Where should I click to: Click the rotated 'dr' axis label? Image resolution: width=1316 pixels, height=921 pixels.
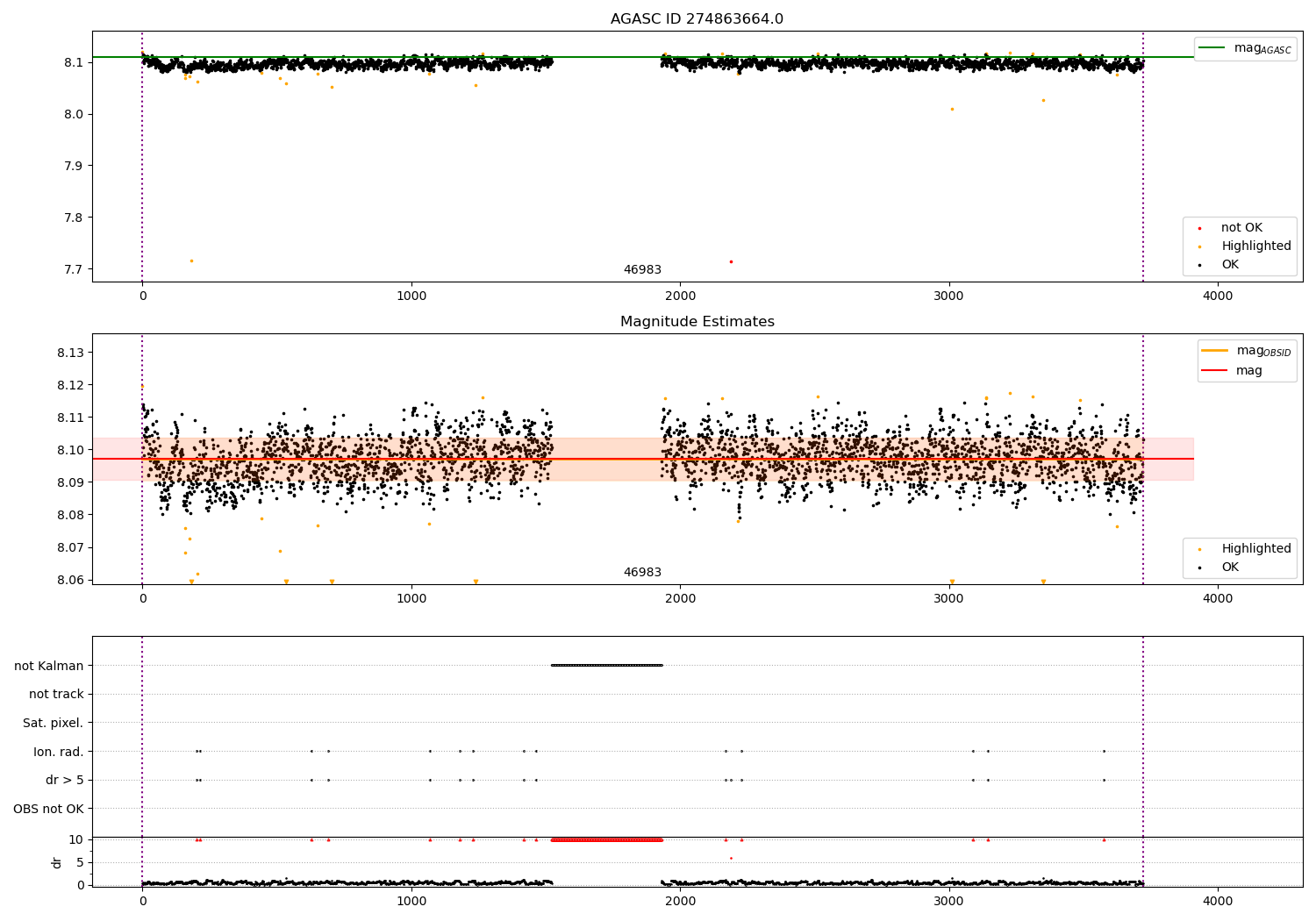point(57,862)
